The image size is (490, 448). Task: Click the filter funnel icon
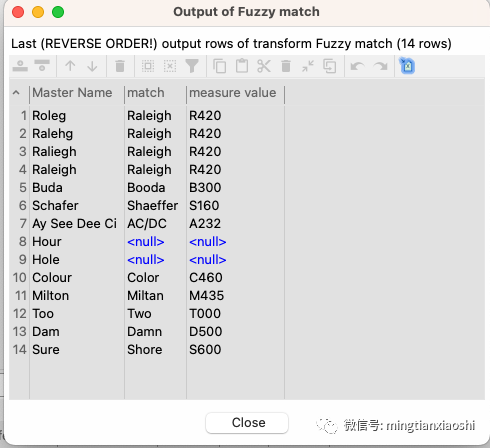point(192,66)
